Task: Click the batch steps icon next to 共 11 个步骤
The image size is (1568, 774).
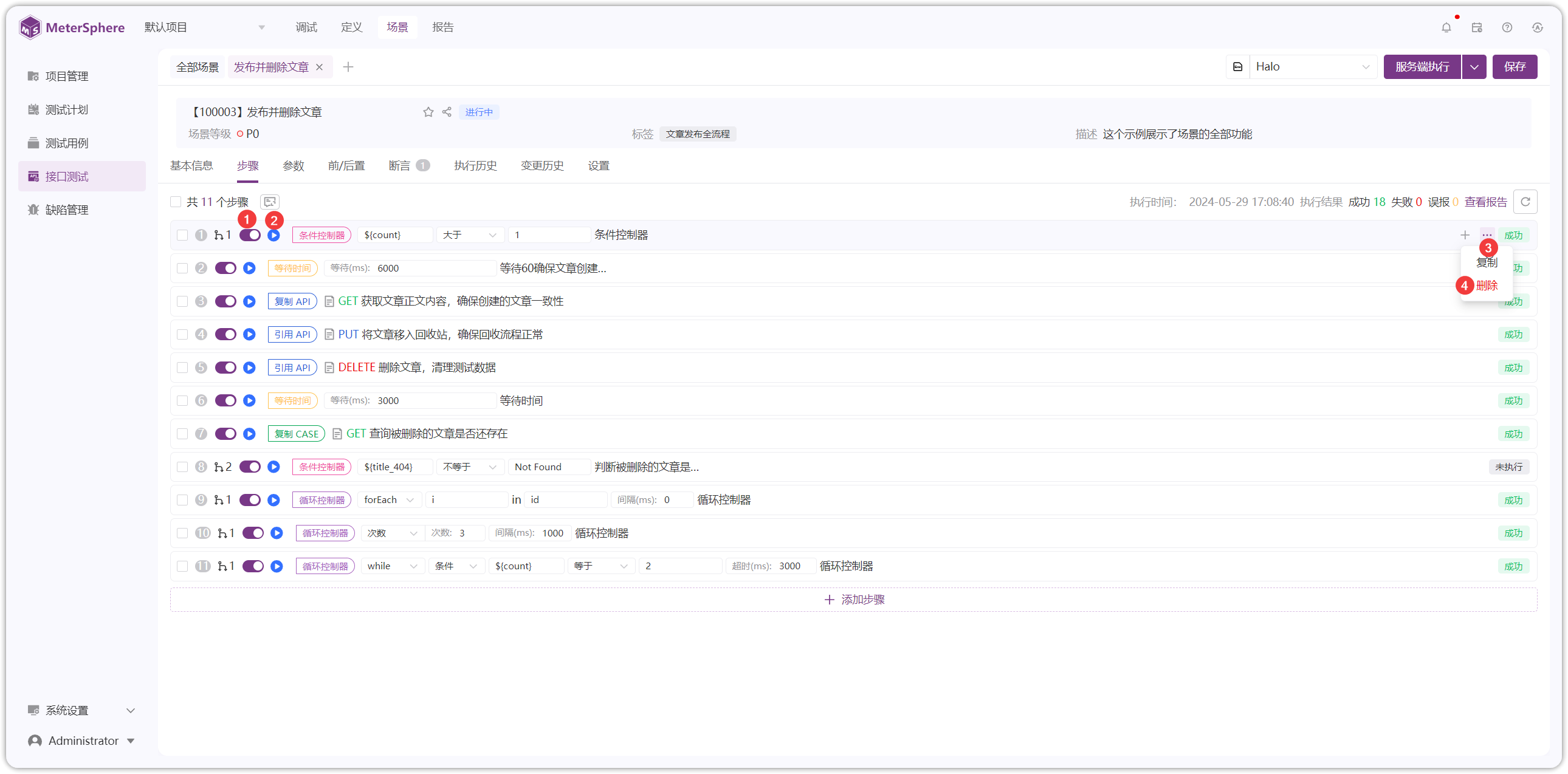Action: [270, 202]
